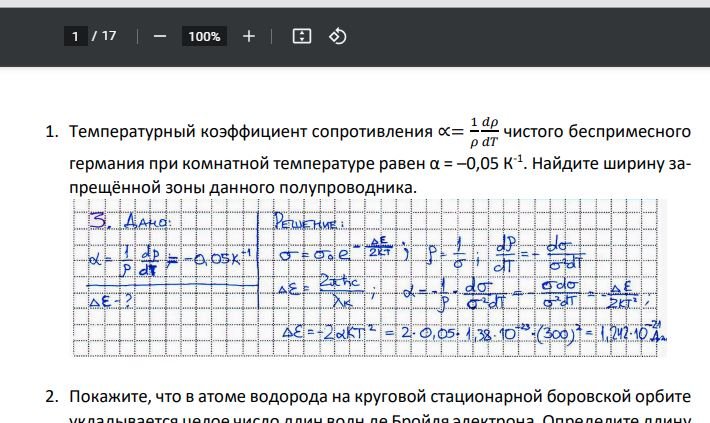Click the handwritten 'Решение' heading

(298, 219)
